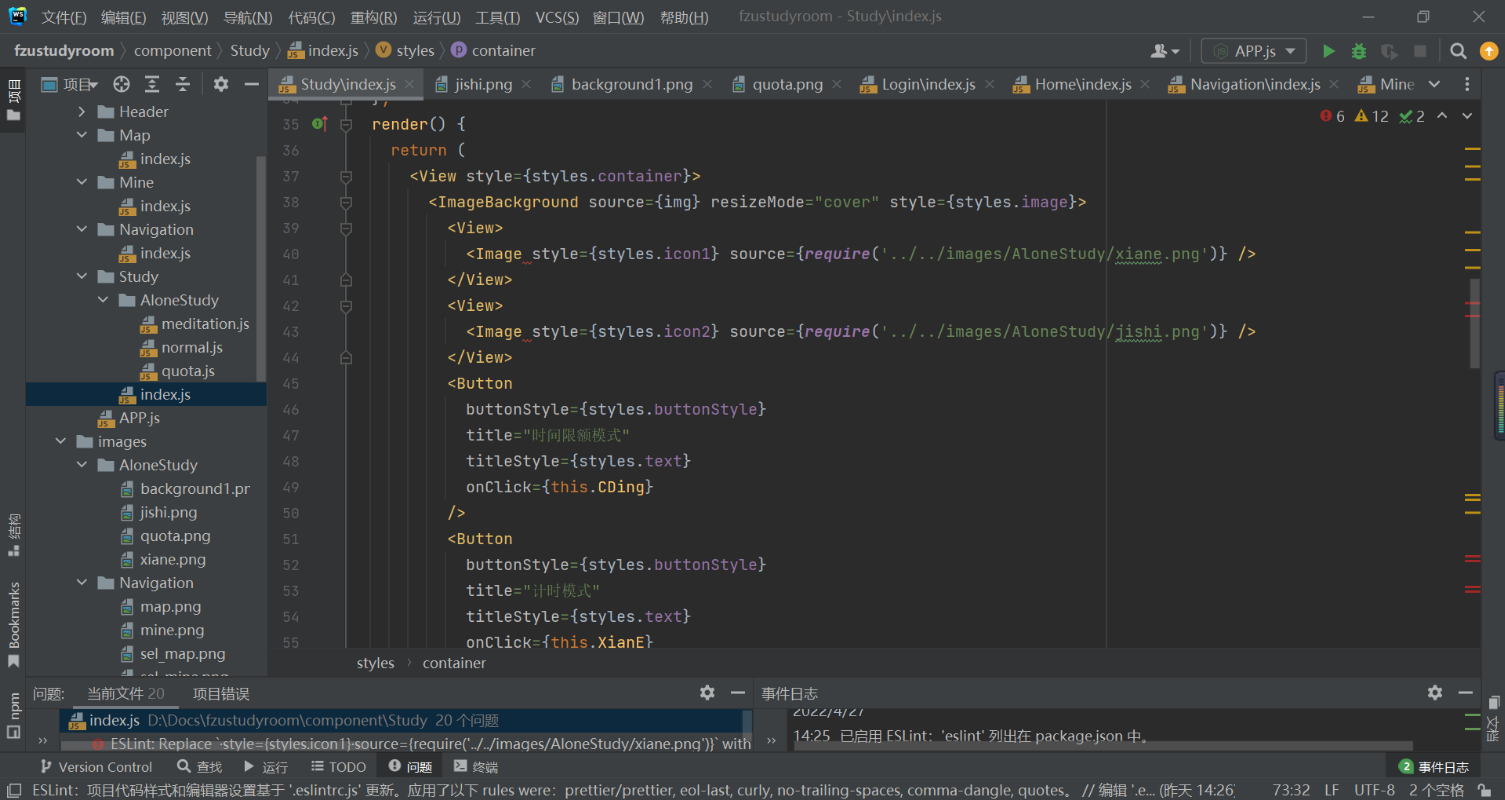Open the 文件(F) menu

click(x=64, y=18)
